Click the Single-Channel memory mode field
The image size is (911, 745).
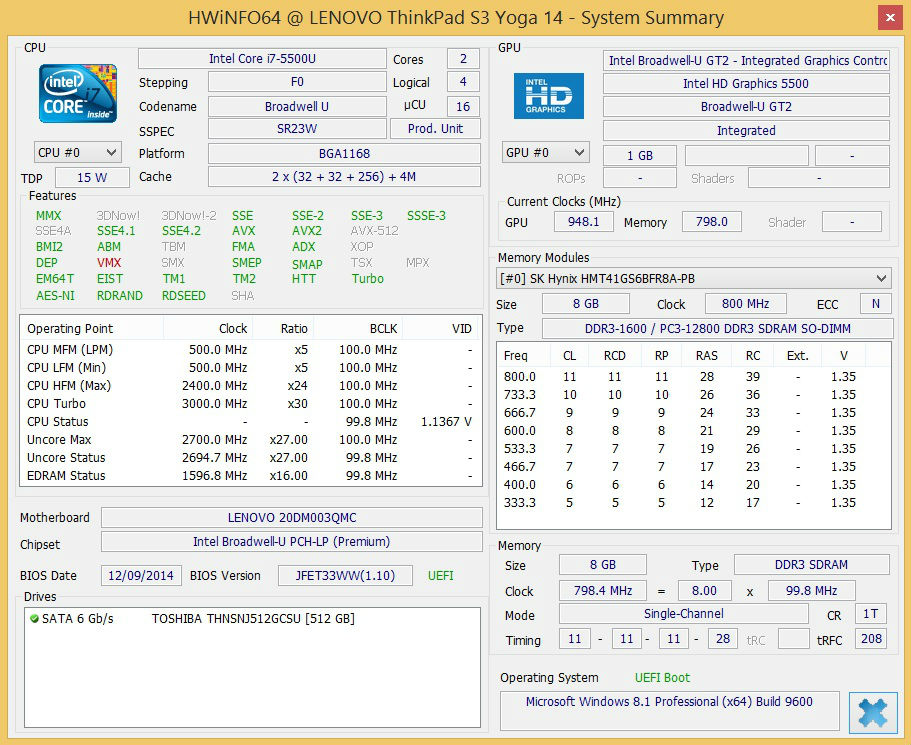683,614
